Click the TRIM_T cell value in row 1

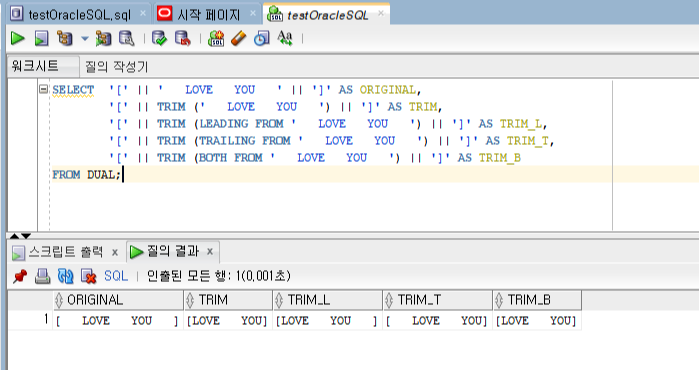click(436, 321)
